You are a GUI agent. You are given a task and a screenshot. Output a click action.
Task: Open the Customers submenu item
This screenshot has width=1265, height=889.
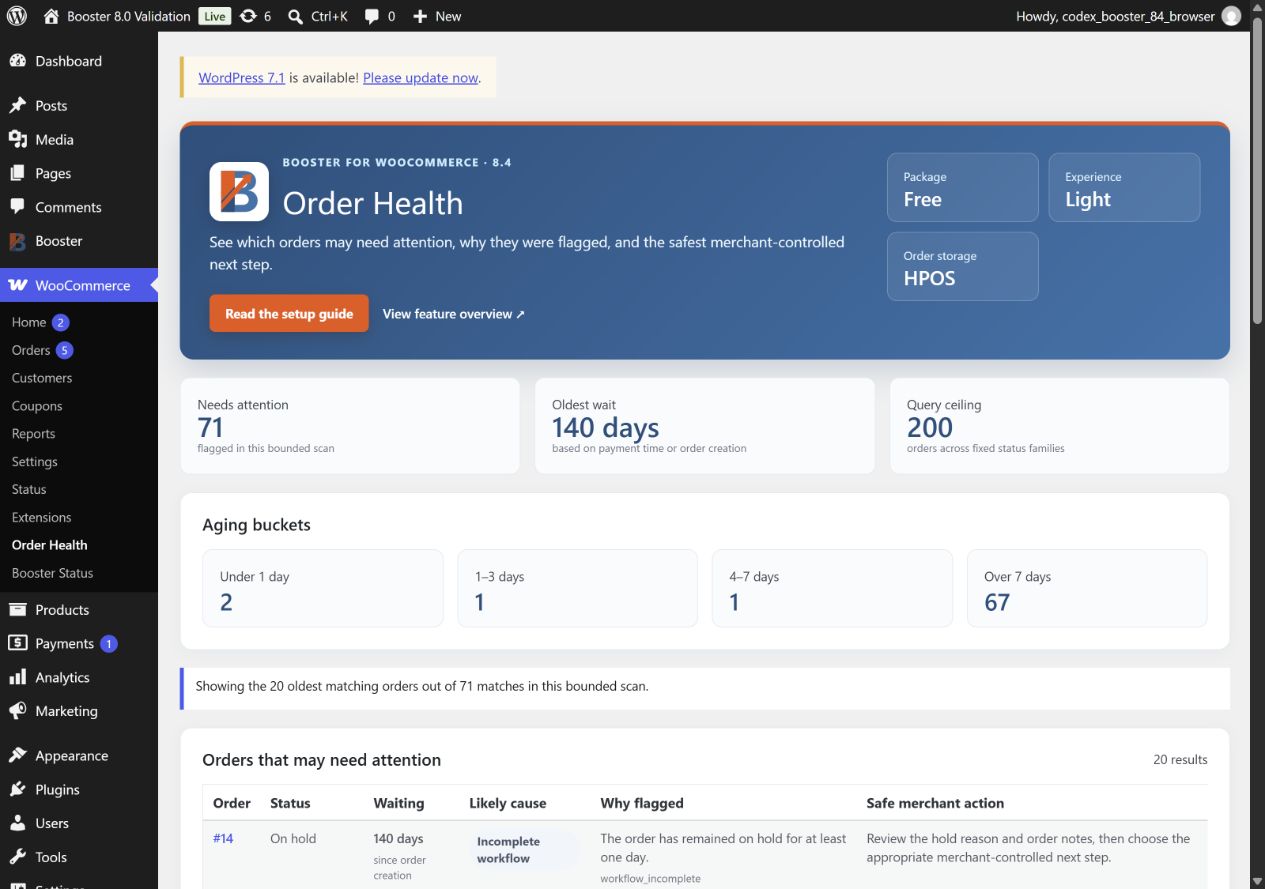(x=42, y=378)
